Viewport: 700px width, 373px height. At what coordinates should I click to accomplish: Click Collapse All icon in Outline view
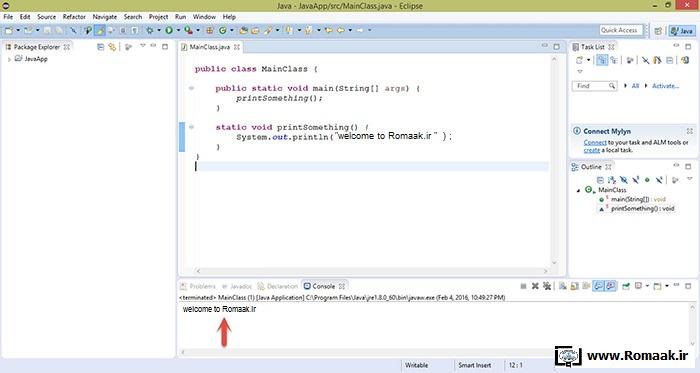(600, 180)
